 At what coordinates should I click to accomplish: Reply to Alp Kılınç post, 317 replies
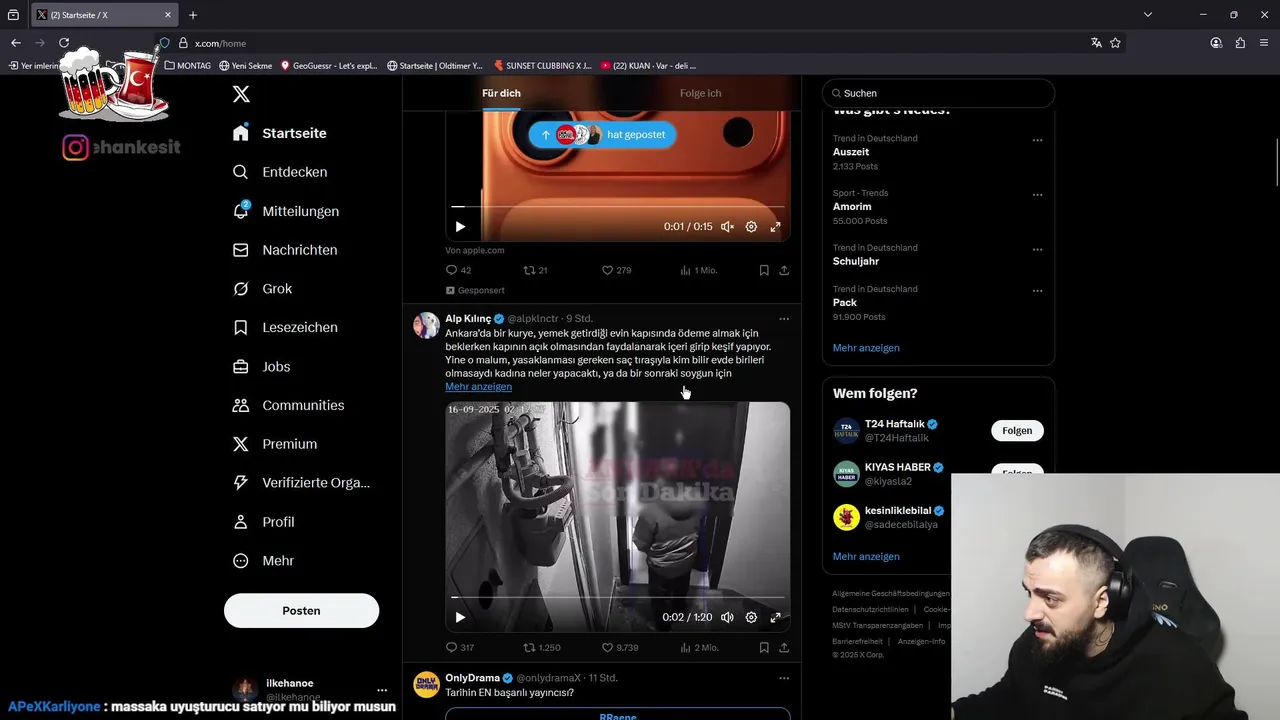tap(460, 648)
